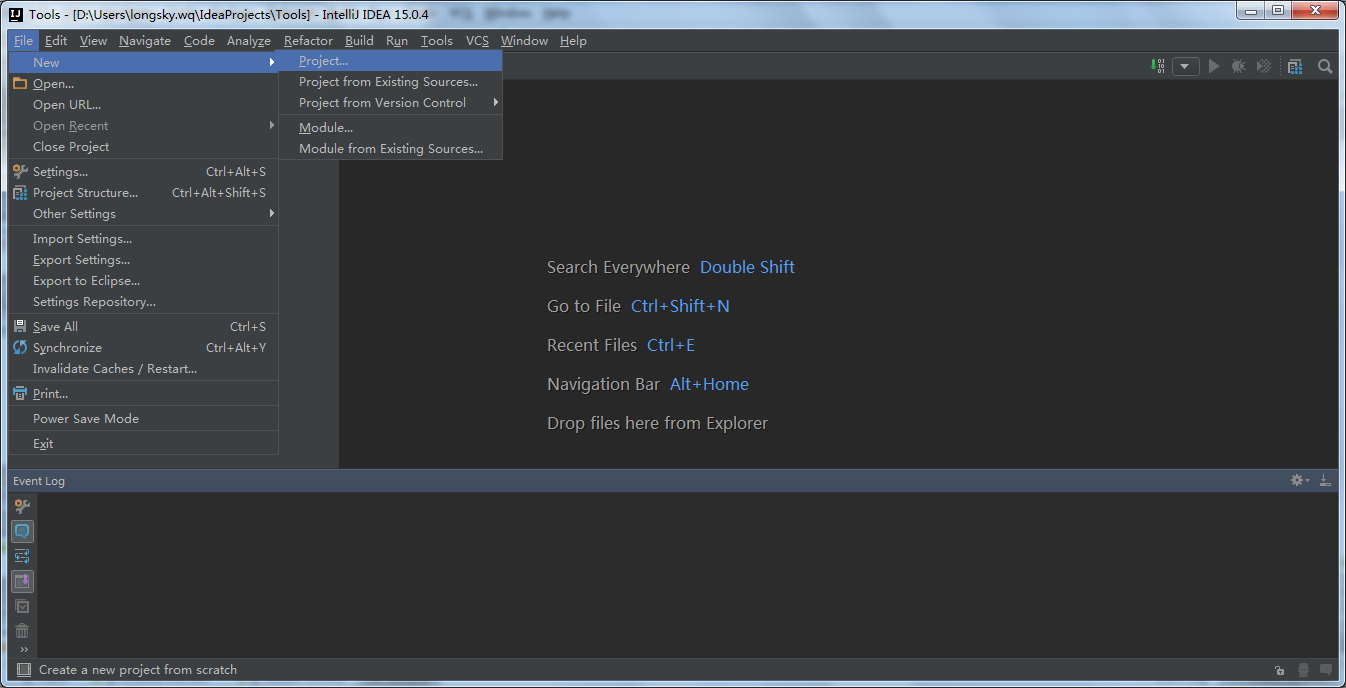Click the Make Project green arrow icon

pyautogui.click(x=1157, y=66)
